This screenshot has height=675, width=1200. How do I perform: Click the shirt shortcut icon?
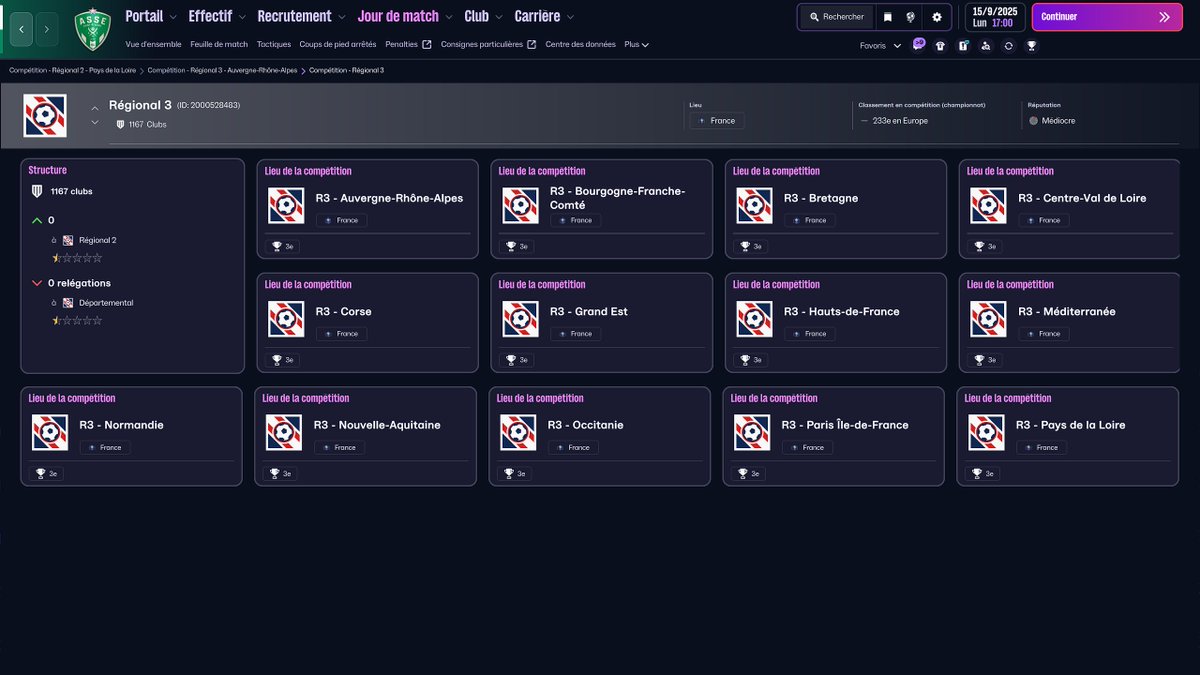(x=940, y=46)
